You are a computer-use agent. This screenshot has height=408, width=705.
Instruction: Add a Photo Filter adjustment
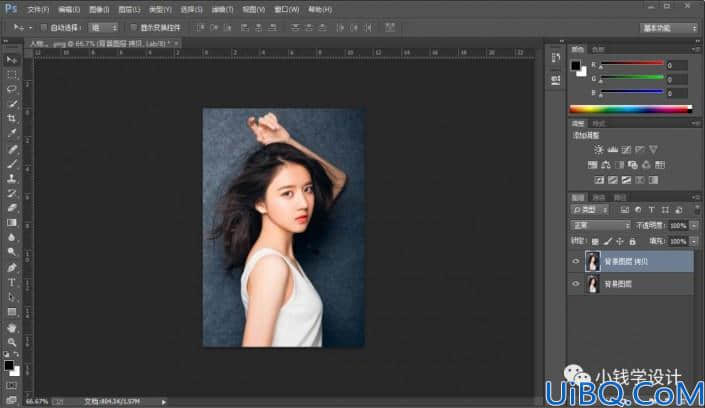coord(633,165)
